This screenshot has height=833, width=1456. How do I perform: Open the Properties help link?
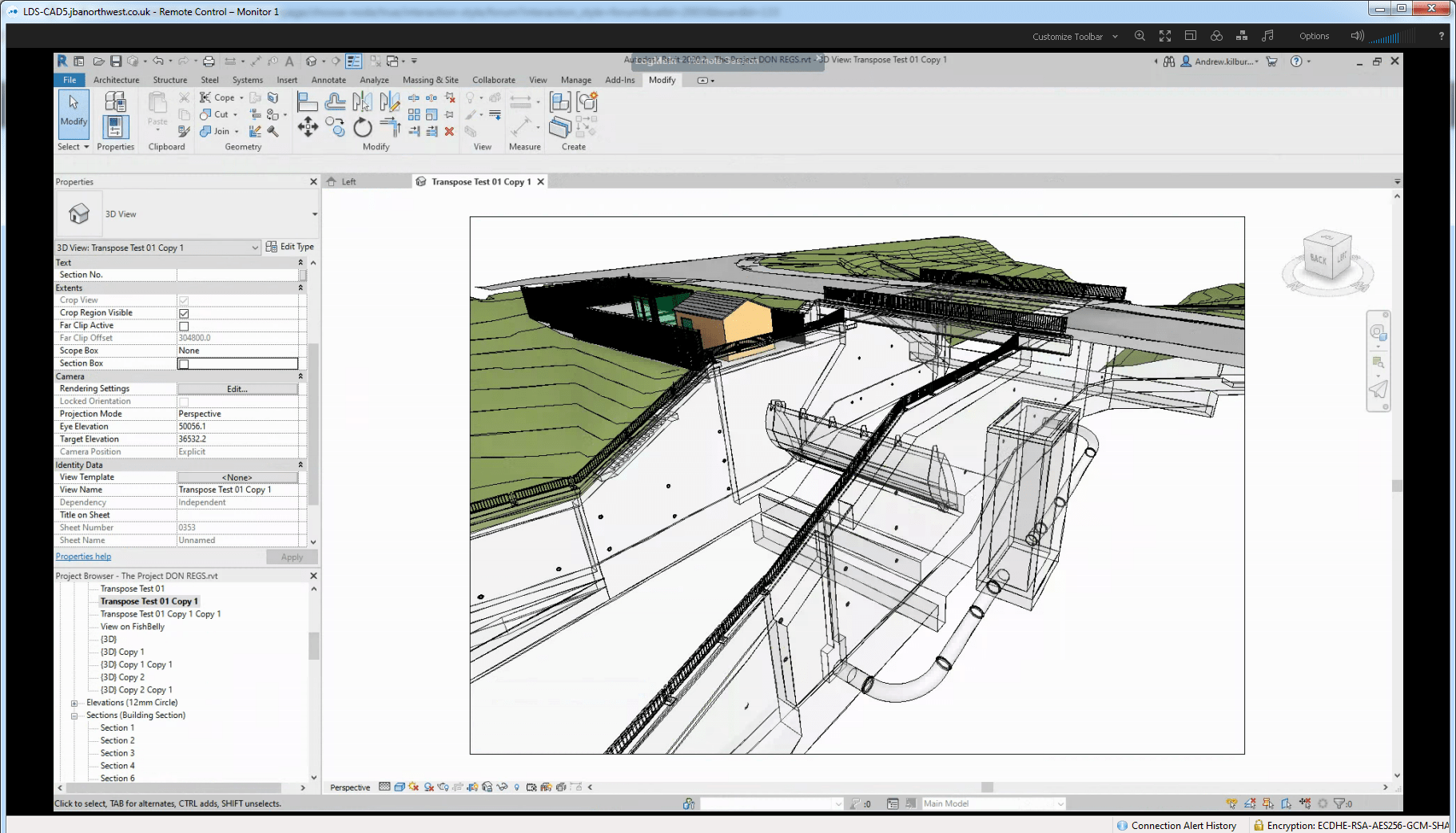(82, 556)
